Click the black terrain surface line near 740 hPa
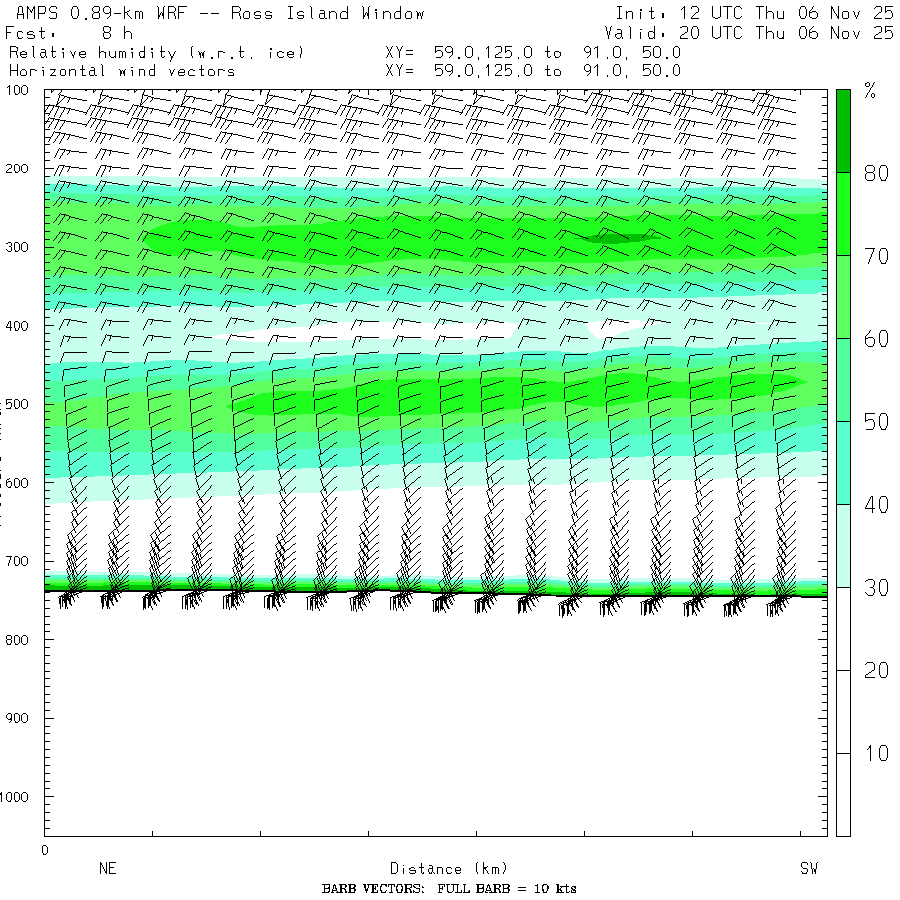 (x=436, y=593)
